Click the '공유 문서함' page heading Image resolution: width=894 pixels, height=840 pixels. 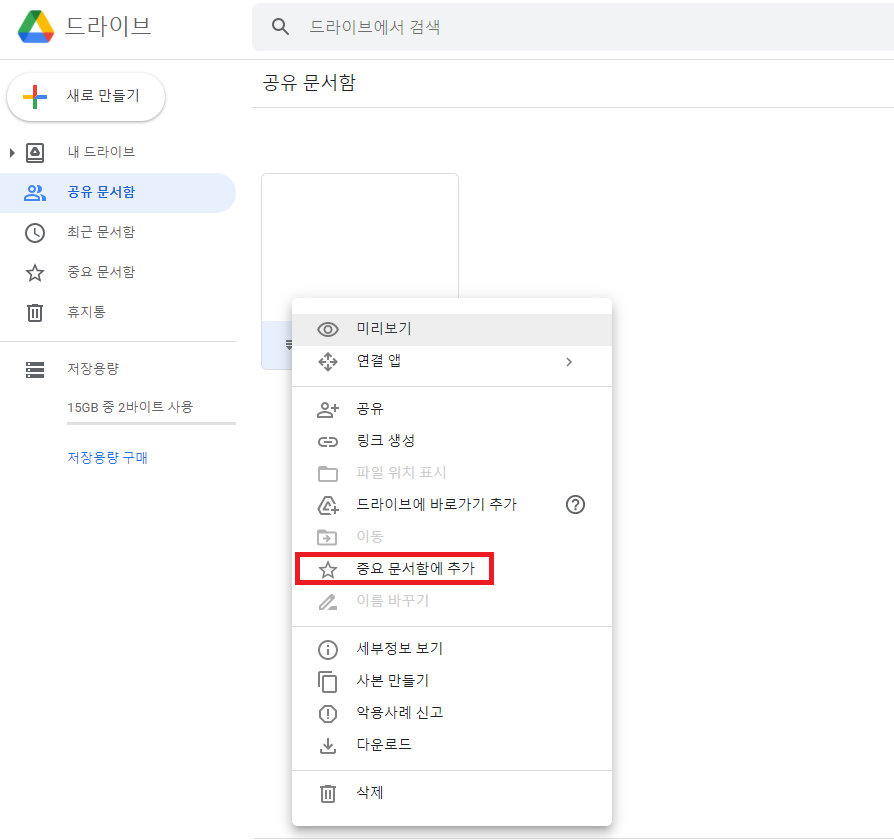pyautogui.click(x=309, y=83)
